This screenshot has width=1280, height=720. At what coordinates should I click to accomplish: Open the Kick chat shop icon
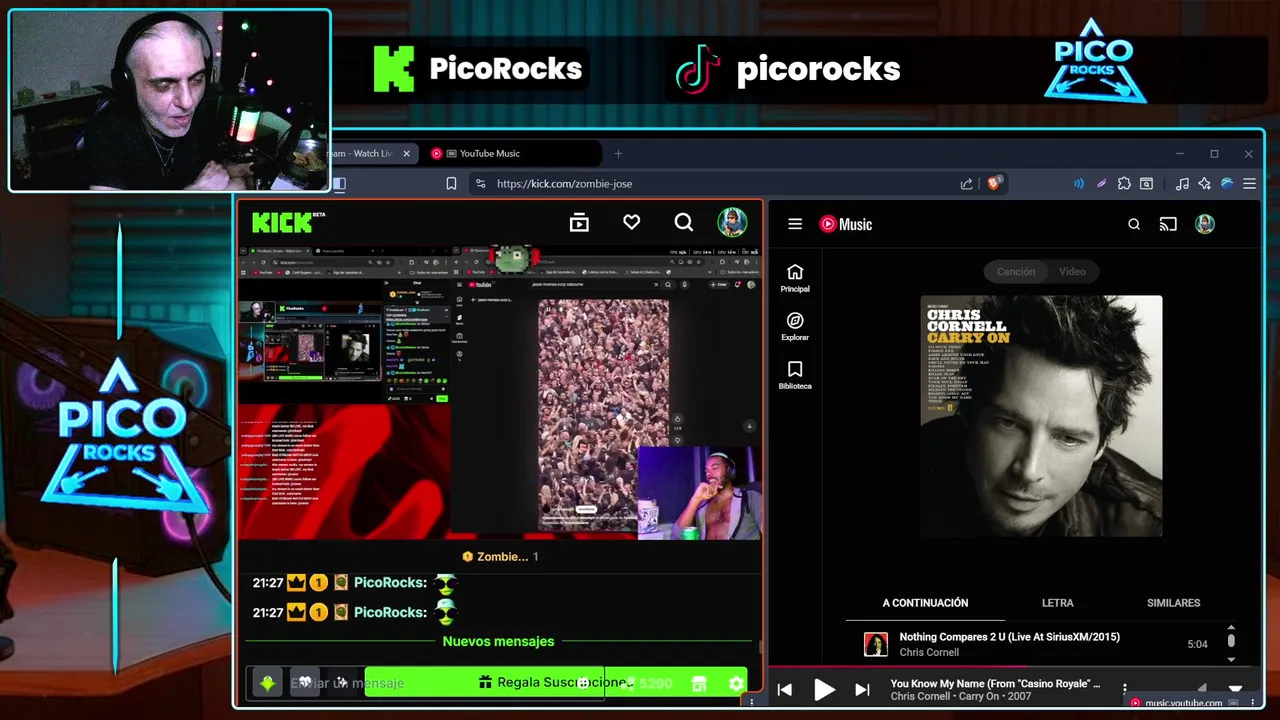tap(699, 683)
